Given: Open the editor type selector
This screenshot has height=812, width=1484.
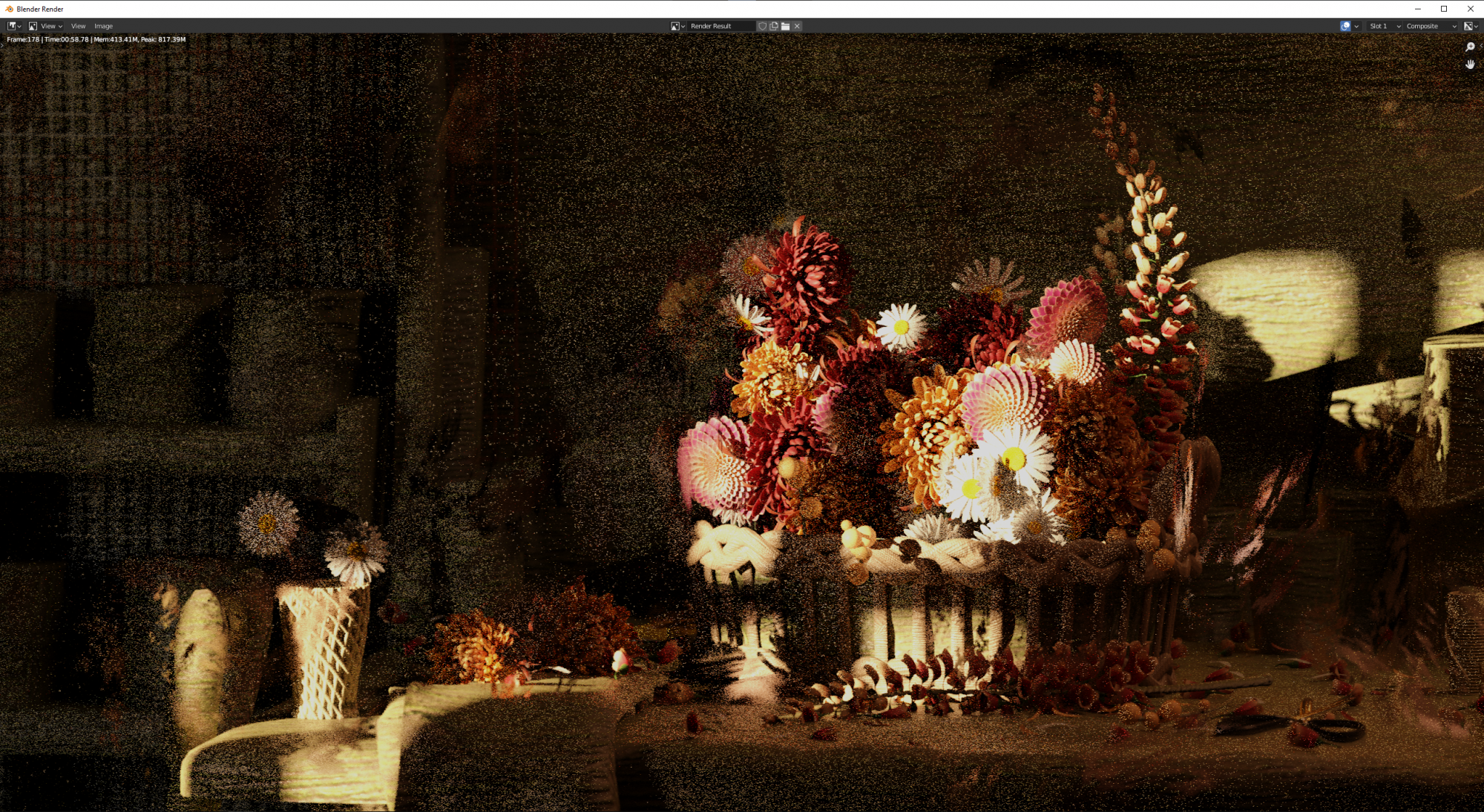Looking at the screenshot, I should 14,26.
